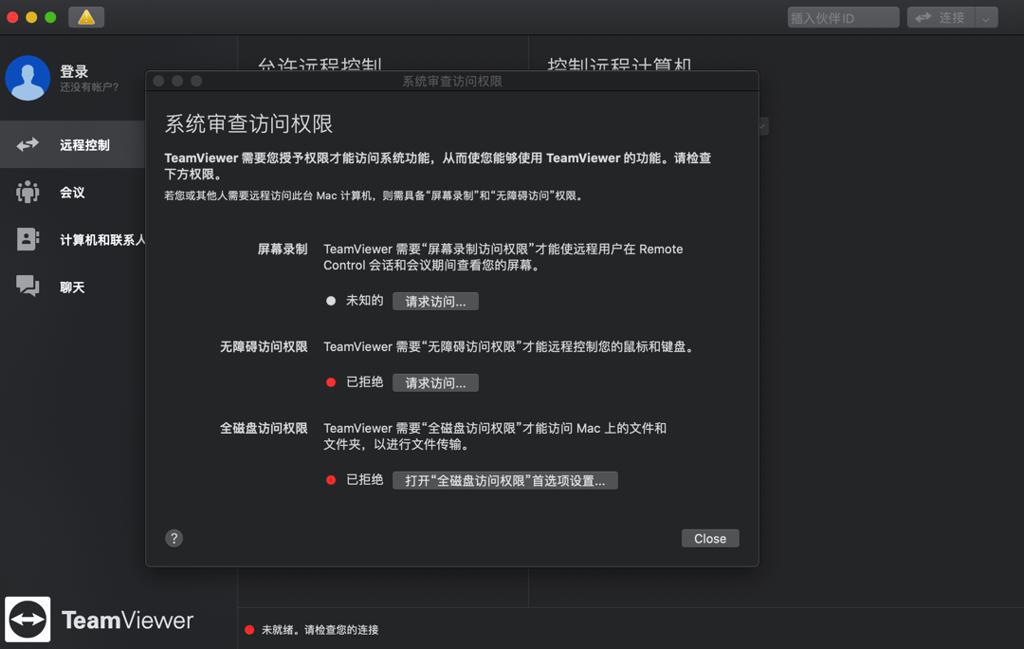Click the main window's green maximize button
Image resolution: width=1024 pixels, height=649 pixels.
(50, 17)
